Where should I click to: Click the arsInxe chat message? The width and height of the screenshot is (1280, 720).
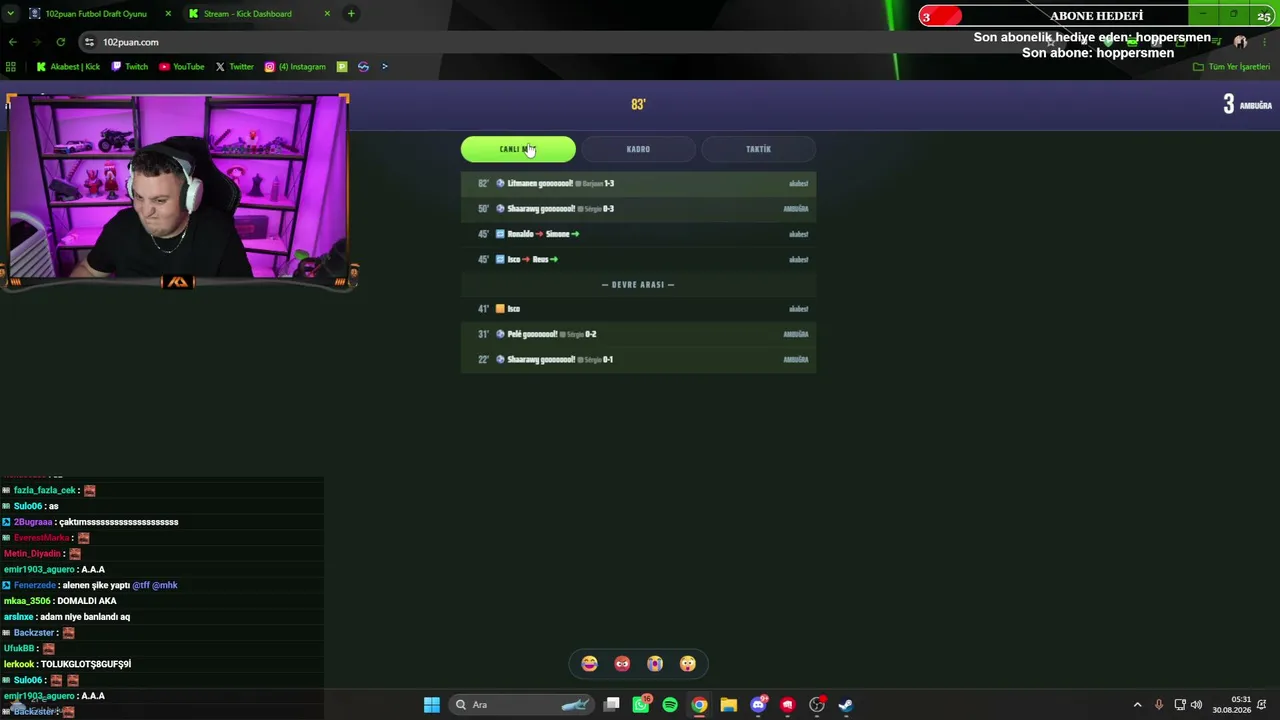click(67, 617)
